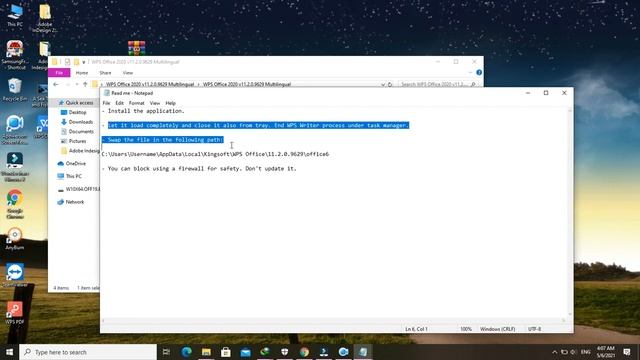Go back in File Explorer navigation
640x360 pixels.
(x=56, y=84)
